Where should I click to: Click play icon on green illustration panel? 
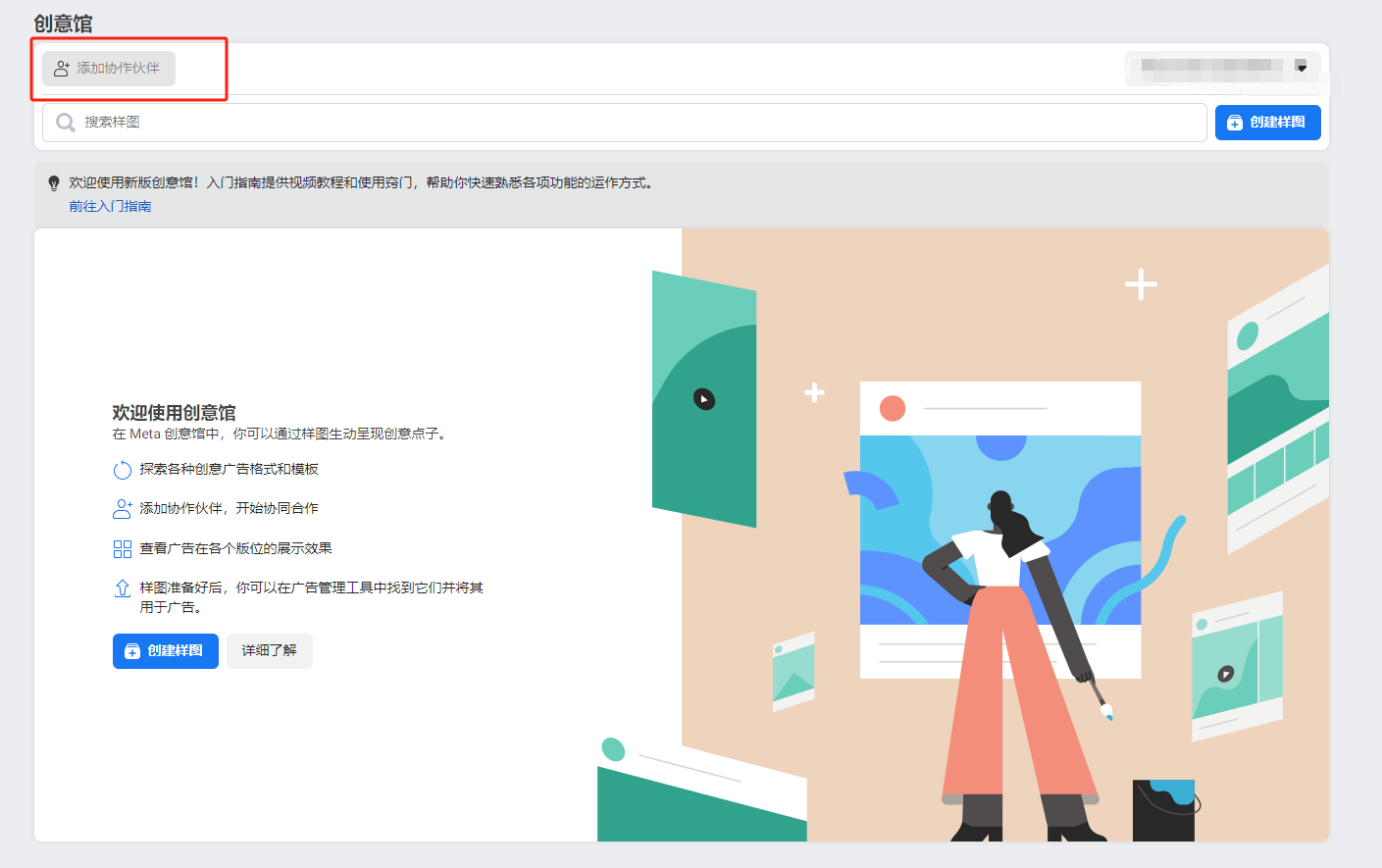(704, 399)
